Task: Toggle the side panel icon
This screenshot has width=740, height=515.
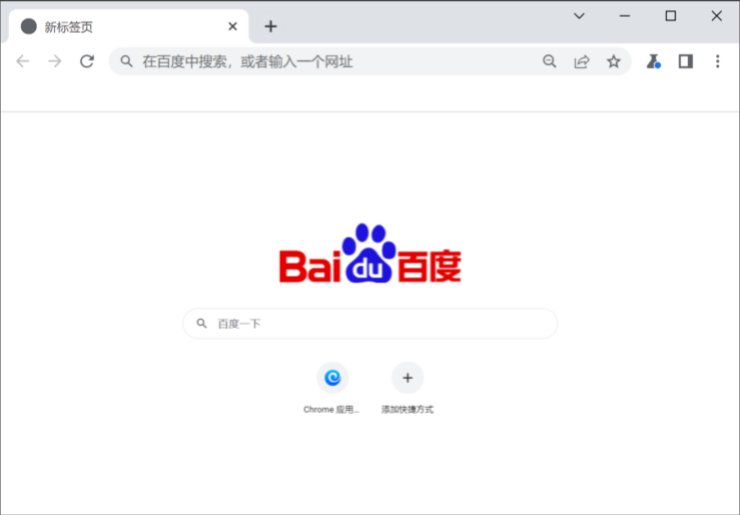Action: click(x=686, y=61)
